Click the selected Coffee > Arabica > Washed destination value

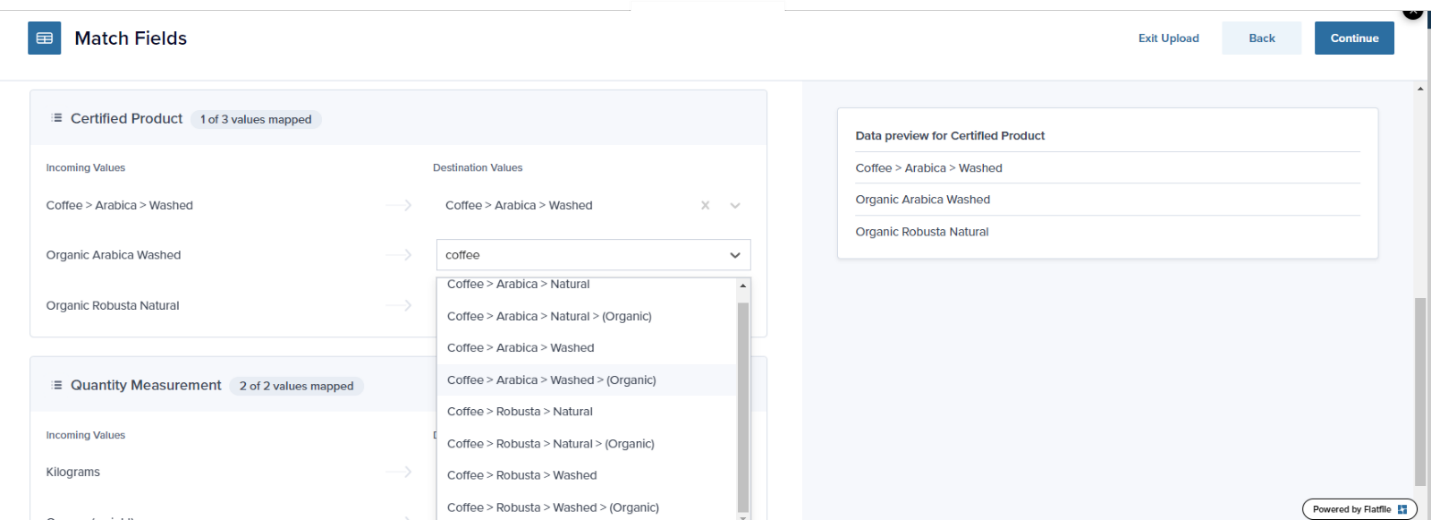[519, 205]
